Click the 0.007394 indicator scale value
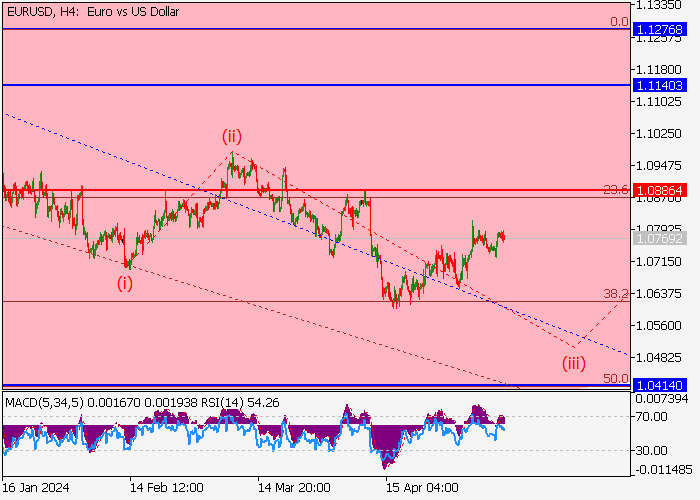The image size is (700, 500). 662,399
